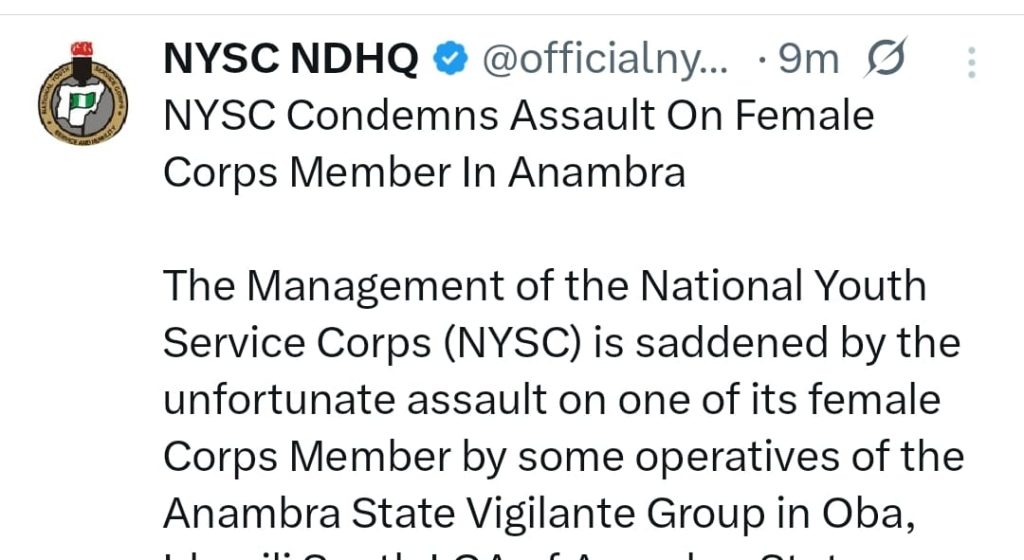Open post via 'NYSC Condemns Assault On Female' headline
1024x560 pixels.
coord(519,116)
